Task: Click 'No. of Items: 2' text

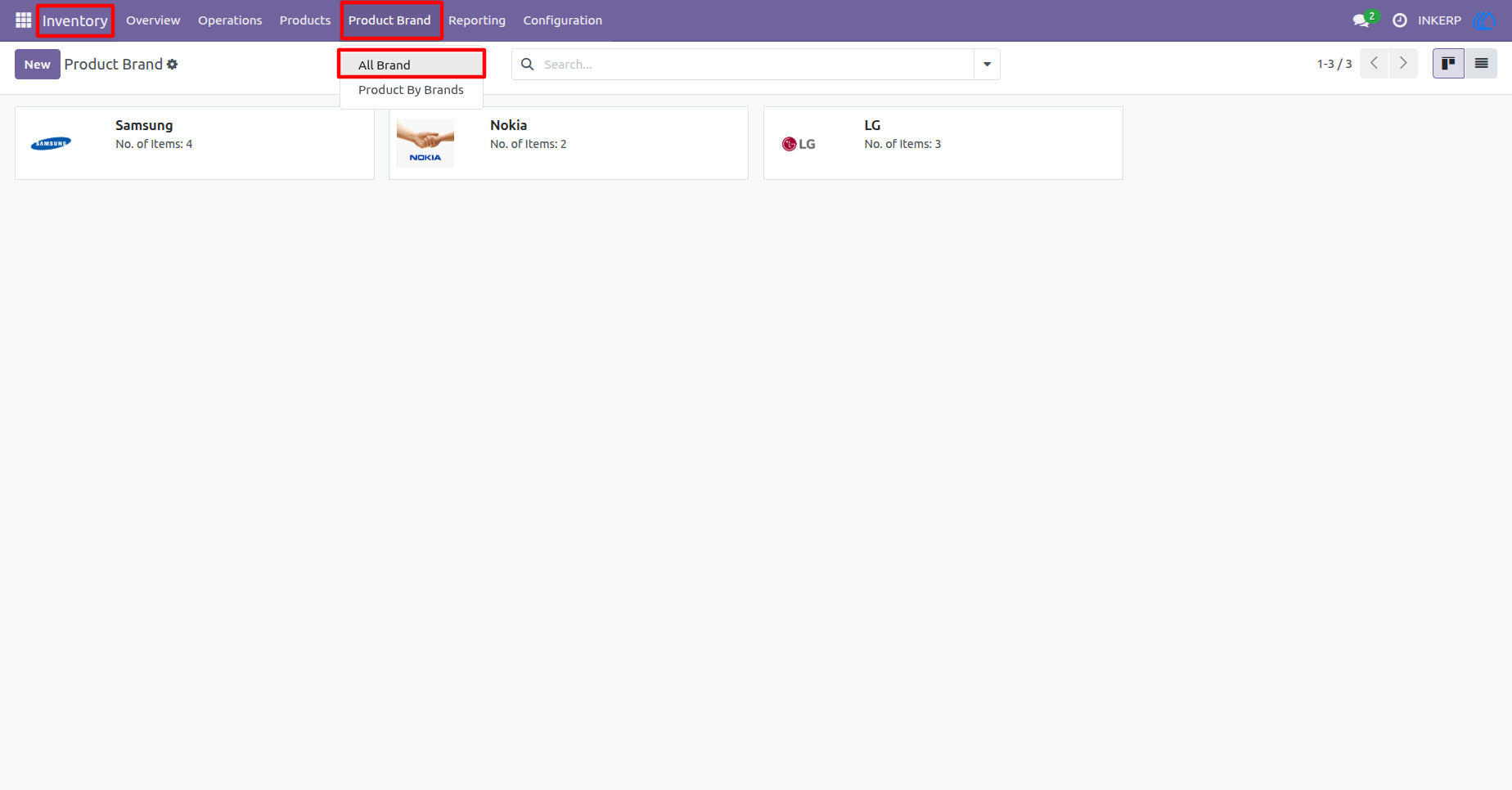Action: [x=529, y=144]
